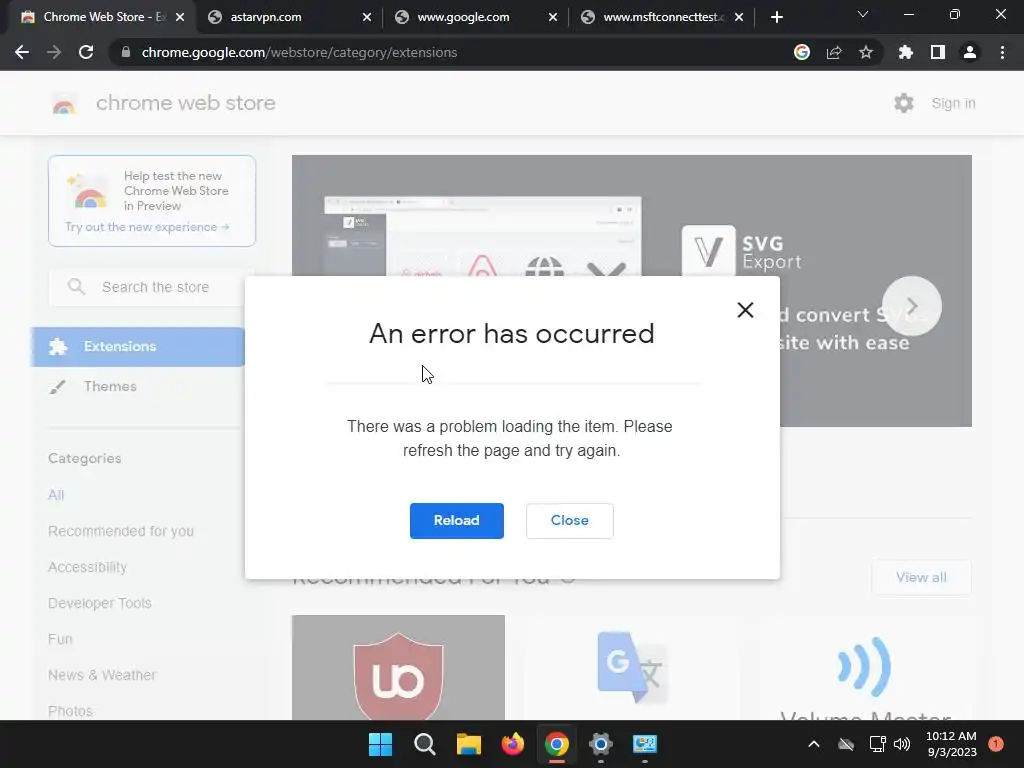Open the Volume Master extension card

(865, 667)
